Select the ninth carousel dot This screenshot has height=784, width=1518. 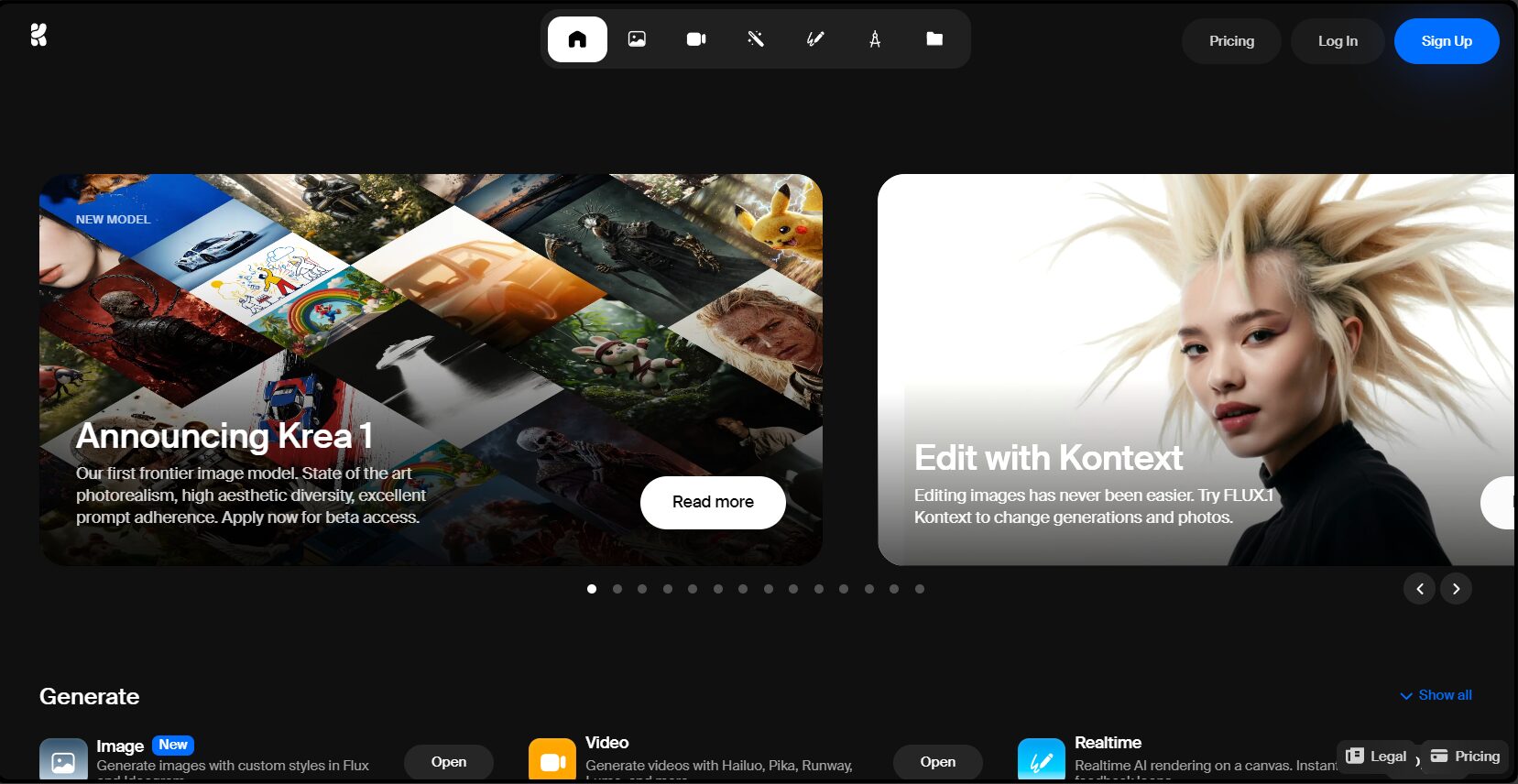coord(793,589)
